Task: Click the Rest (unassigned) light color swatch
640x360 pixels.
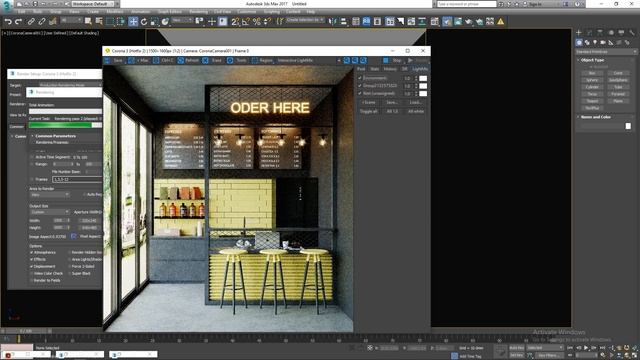Action: tap(423, 93)
